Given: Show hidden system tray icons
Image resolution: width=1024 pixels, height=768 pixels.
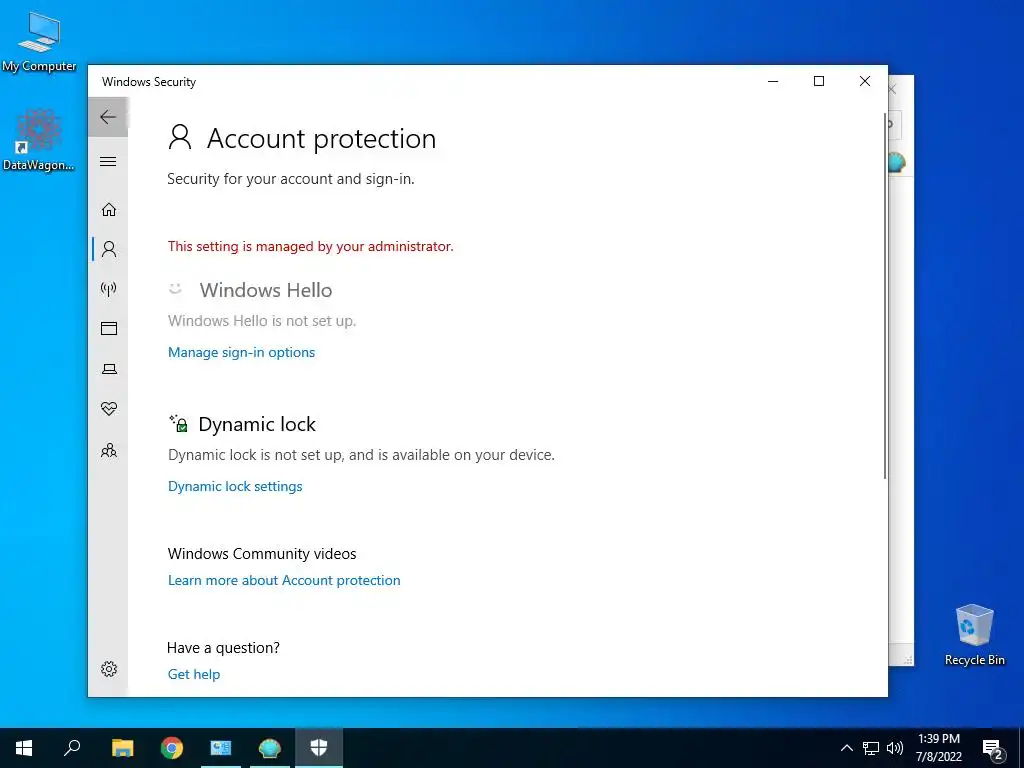Looking at the screenshot, I should click(846, 748).
